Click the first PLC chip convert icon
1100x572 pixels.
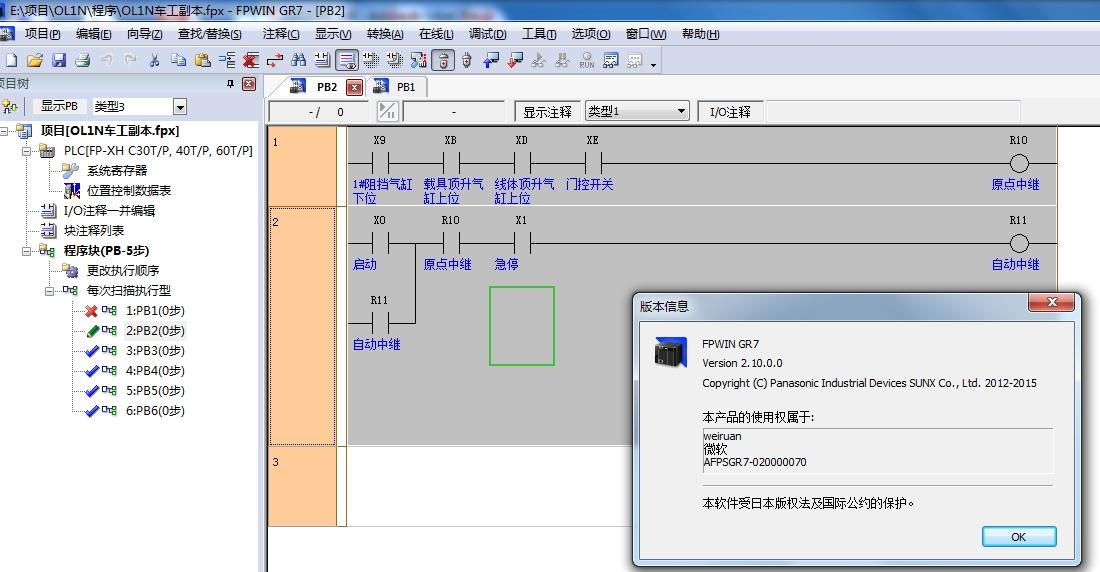pyautogui.click(x=370, y=60)
